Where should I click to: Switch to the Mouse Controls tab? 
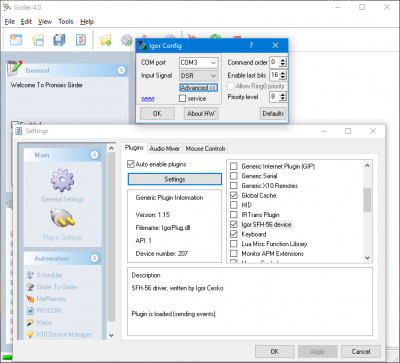205,149
